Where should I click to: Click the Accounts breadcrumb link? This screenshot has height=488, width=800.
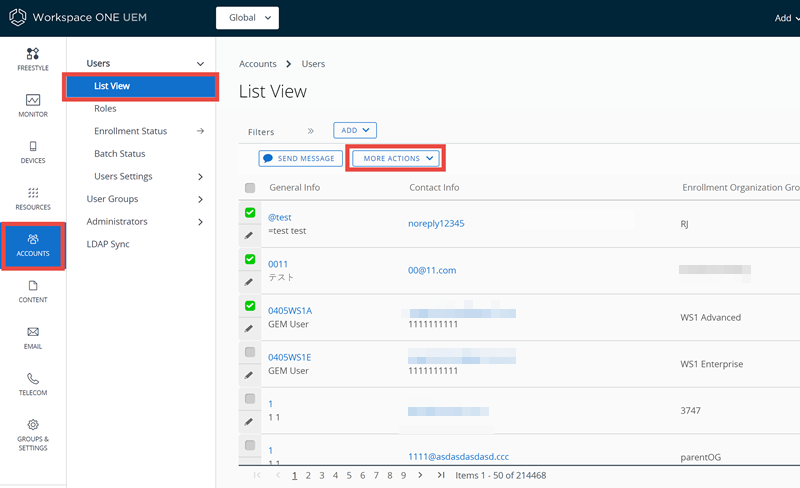[x=258, y=64]
